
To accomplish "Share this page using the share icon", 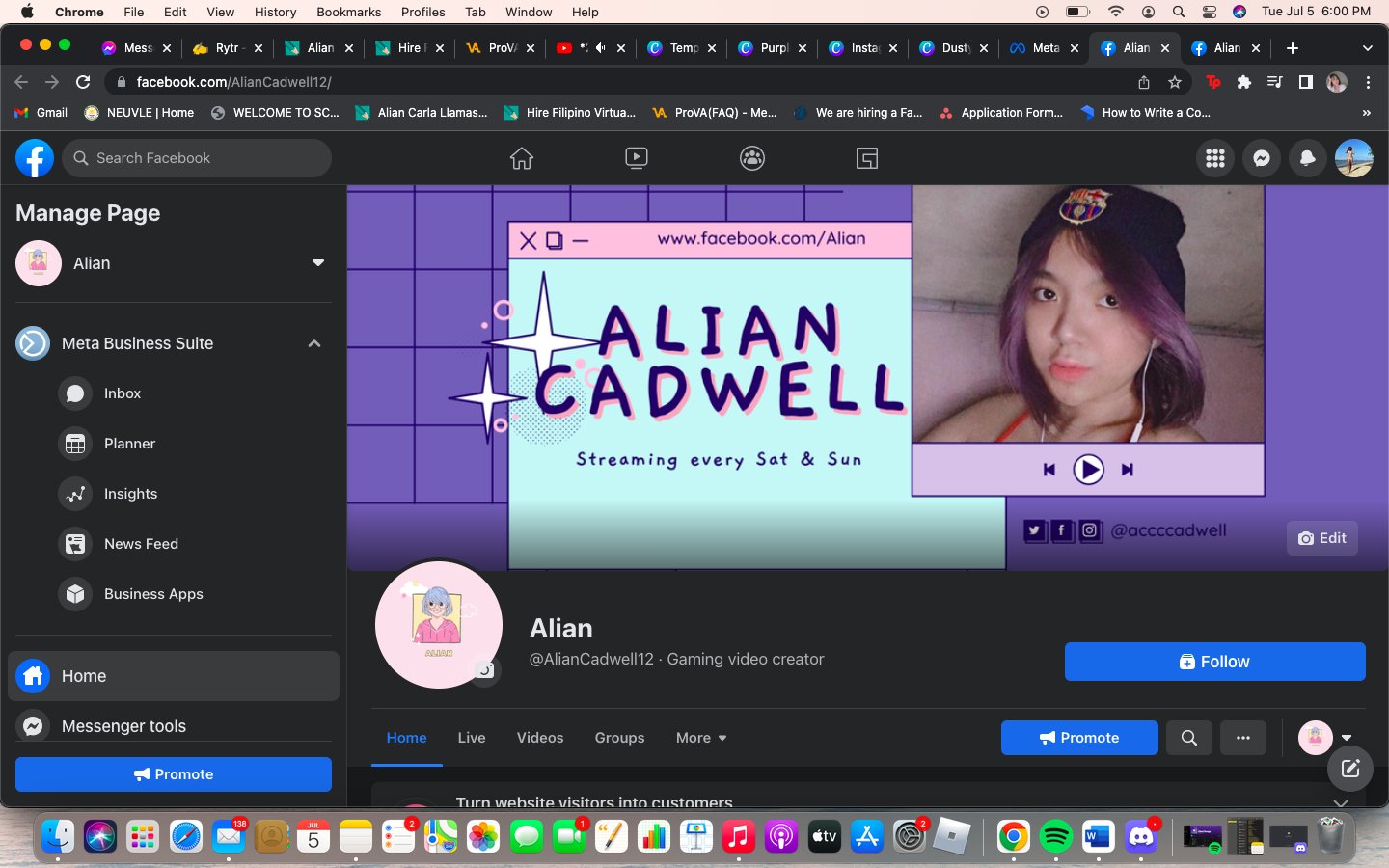I will [x=1144, y=82].
